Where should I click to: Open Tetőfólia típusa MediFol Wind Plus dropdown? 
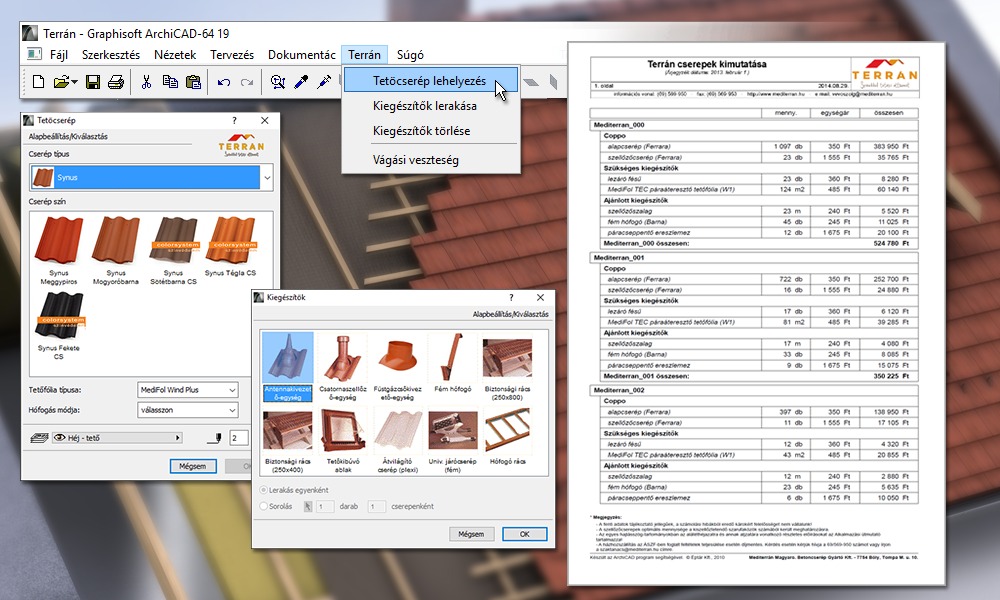(x=188, y=390)
